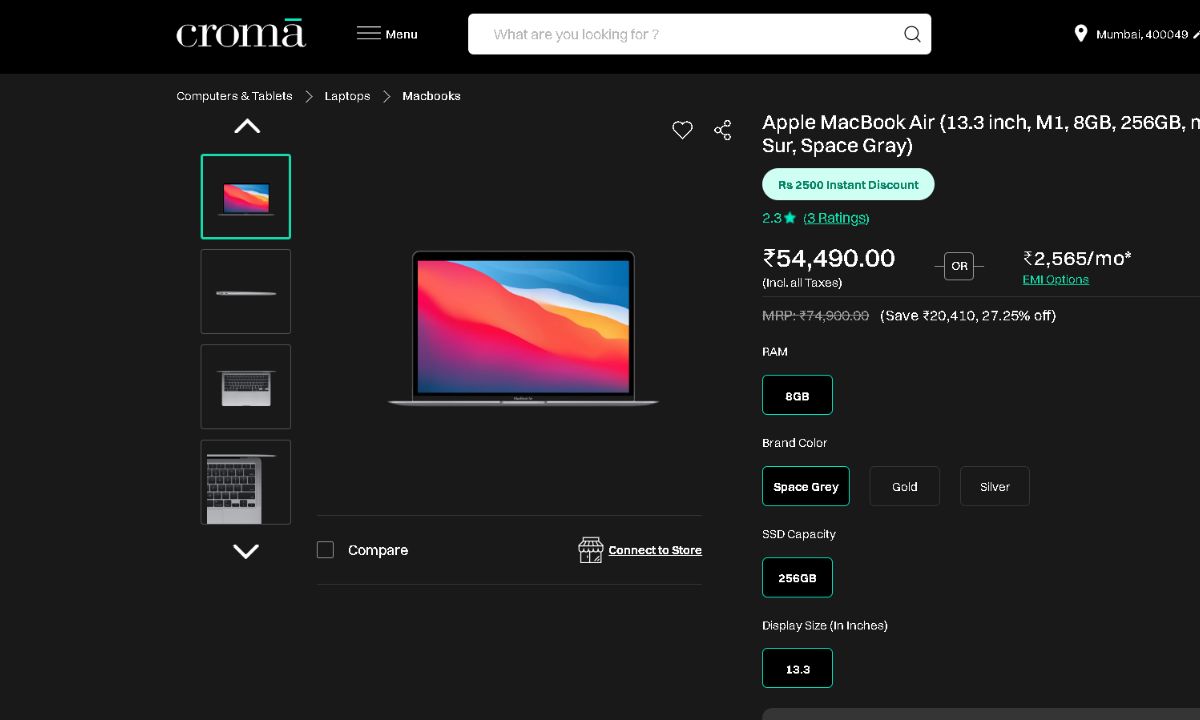Viewport: 1200px width, 720px height.
Task: Choose the Space Grey color option
Action: pos(805,487)
